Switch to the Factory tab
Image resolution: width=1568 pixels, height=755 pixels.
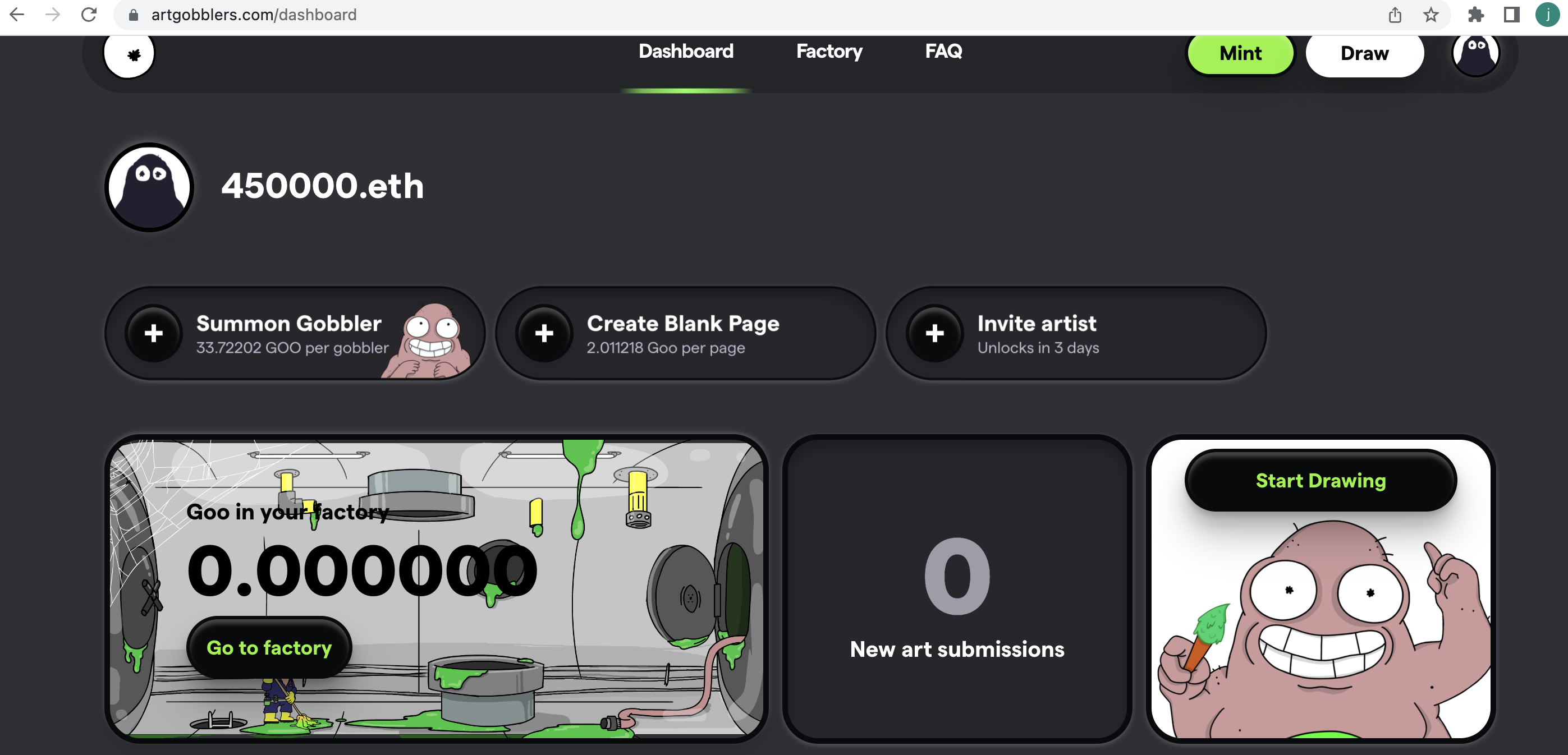829,52
